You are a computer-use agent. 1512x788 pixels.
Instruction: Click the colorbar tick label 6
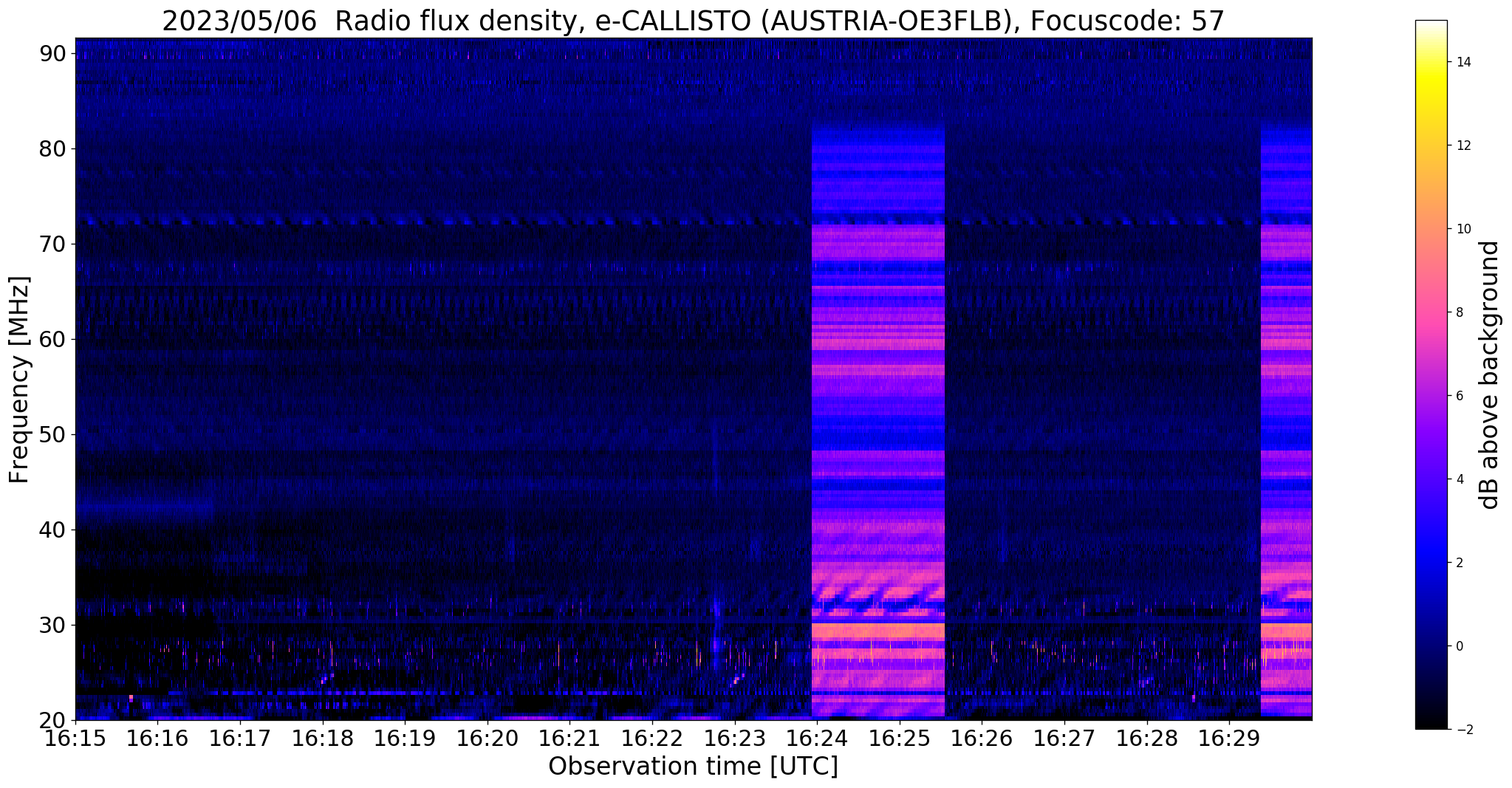[x=1459, y=397]
